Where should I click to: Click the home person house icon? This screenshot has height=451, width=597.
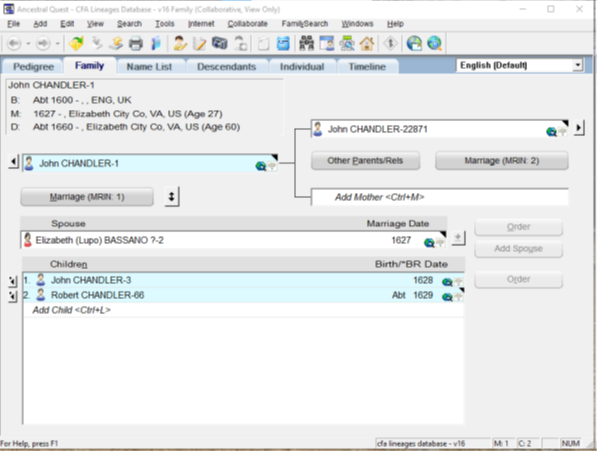367,43
